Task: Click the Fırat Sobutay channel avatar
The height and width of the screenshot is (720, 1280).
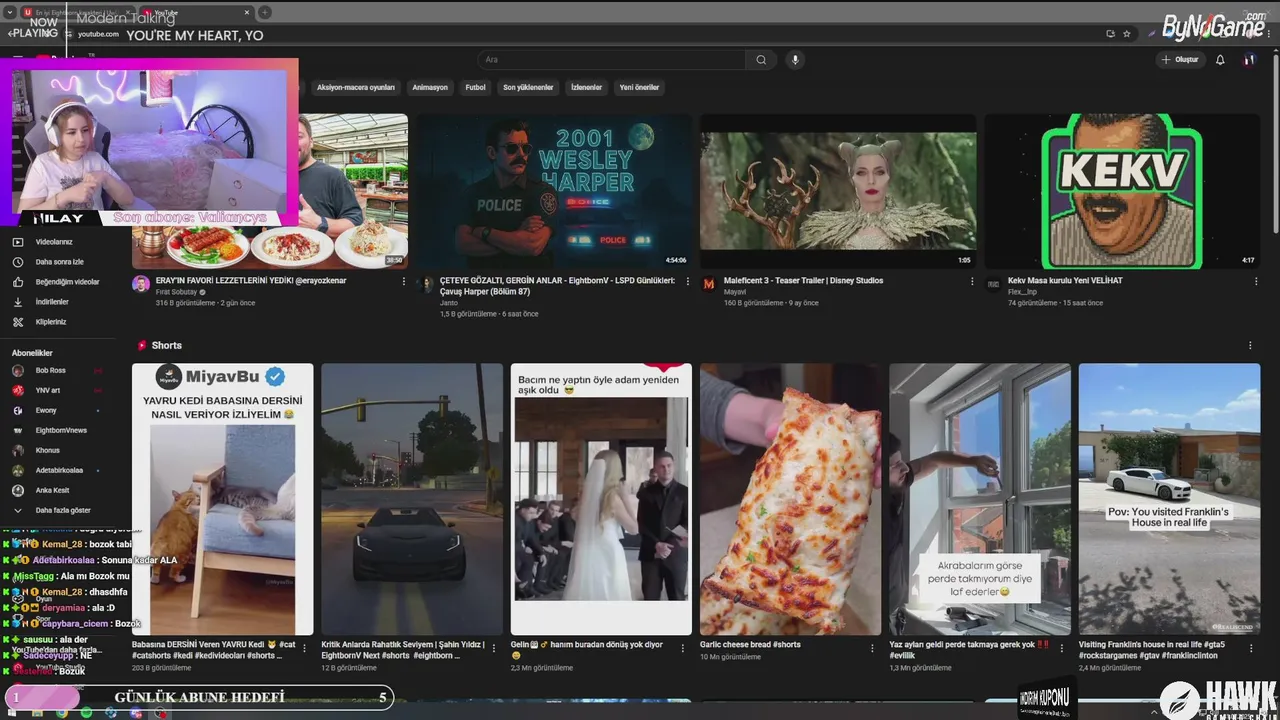Action: (141, 284)
